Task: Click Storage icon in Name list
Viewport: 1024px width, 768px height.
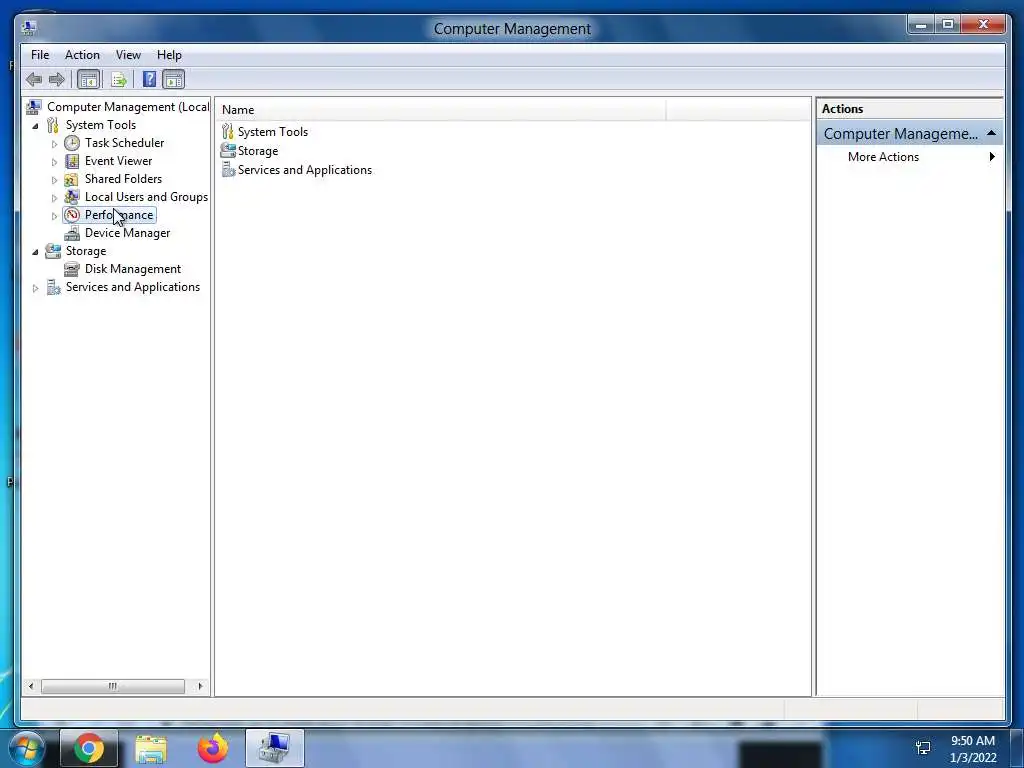Action: point(228,150)
